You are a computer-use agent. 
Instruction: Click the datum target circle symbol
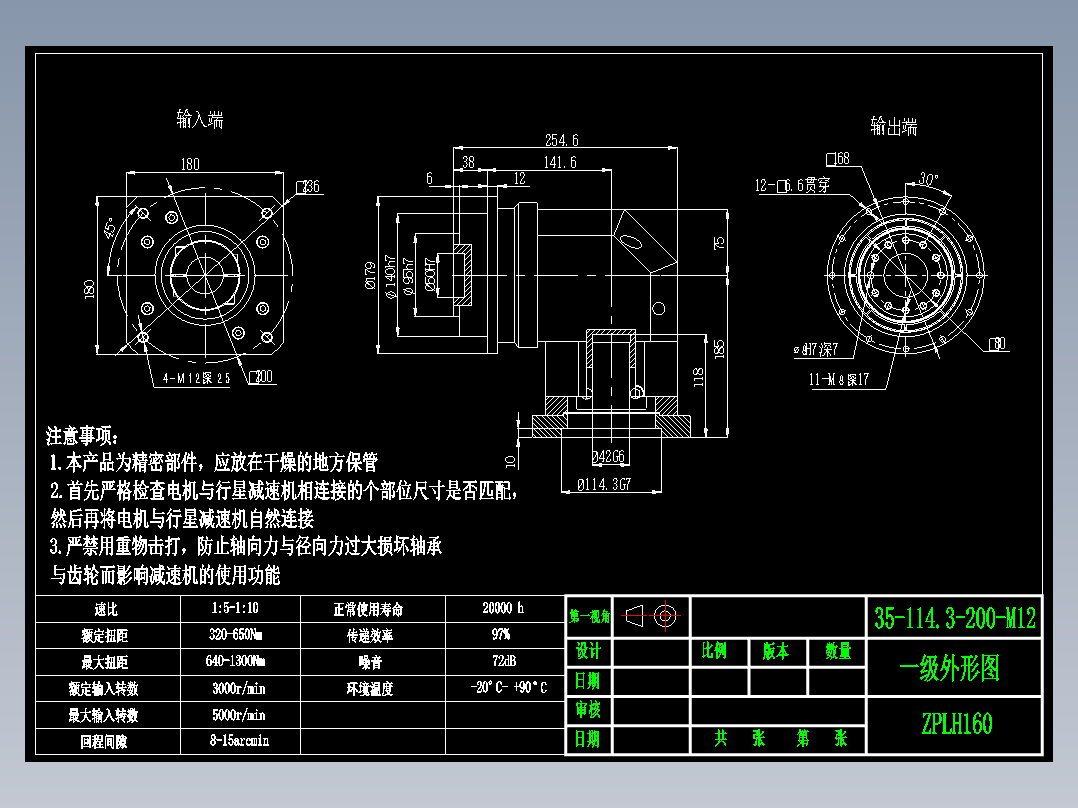click(664, 614)
